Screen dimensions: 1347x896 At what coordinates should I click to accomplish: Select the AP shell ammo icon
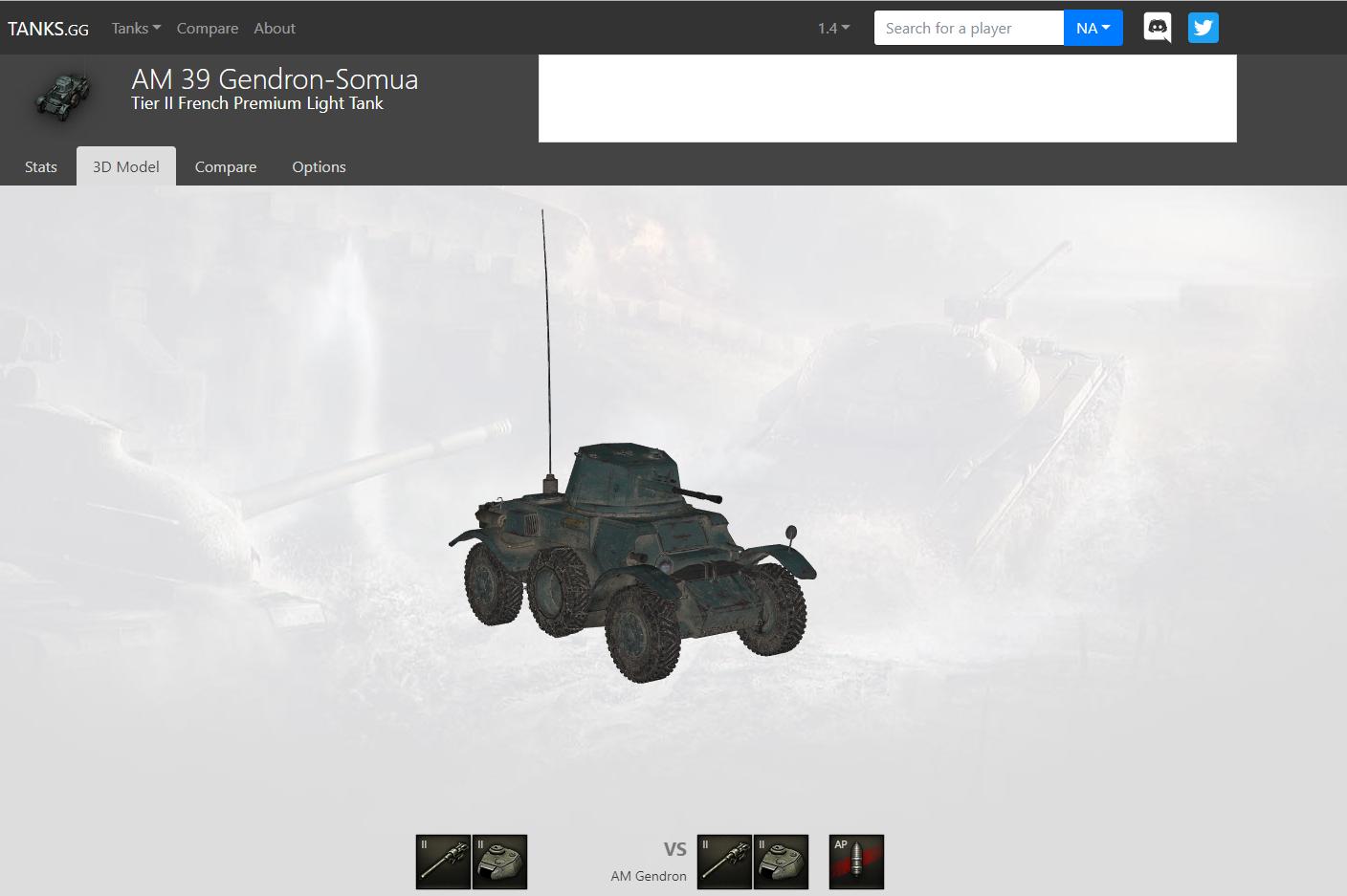856,862
